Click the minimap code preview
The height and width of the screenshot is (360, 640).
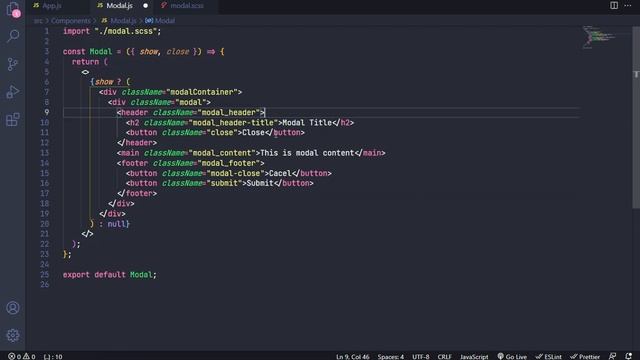(599, 37)
